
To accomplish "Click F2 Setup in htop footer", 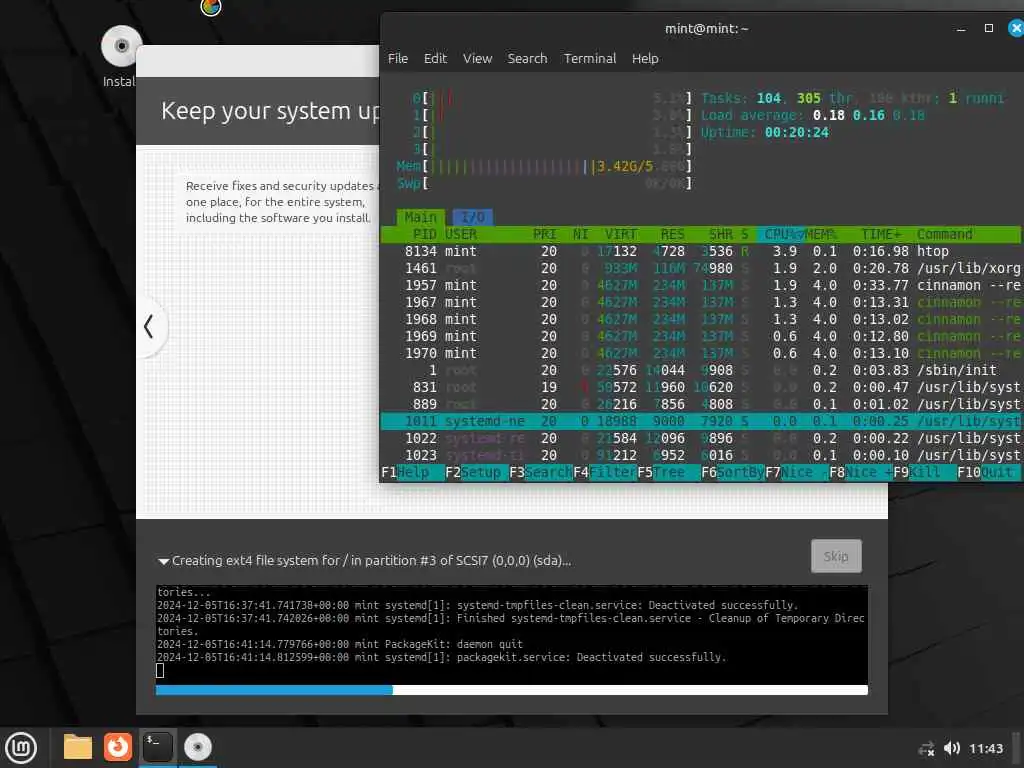I will tap(476, 472).
